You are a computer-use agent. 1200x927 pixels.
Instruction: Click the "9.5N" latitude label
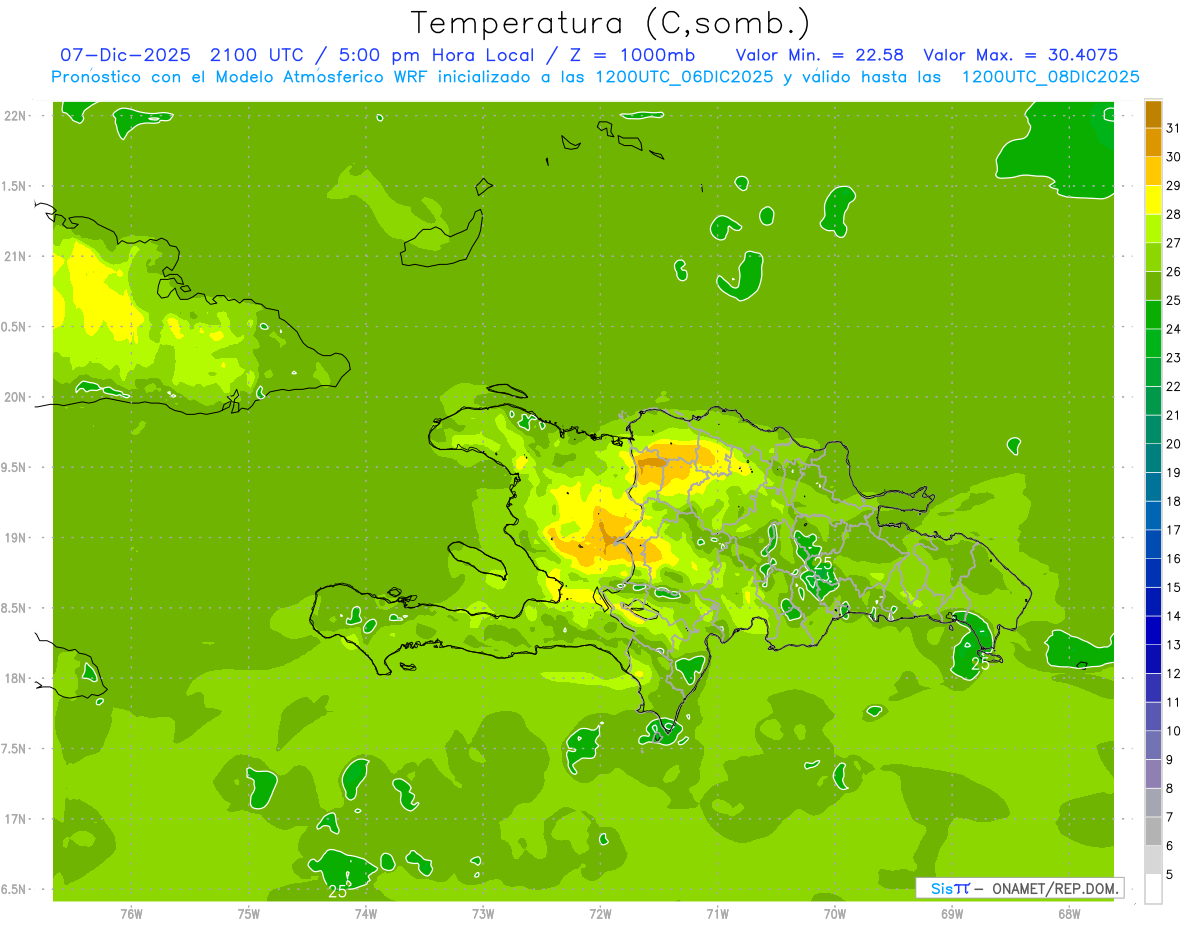click(15, 467)
